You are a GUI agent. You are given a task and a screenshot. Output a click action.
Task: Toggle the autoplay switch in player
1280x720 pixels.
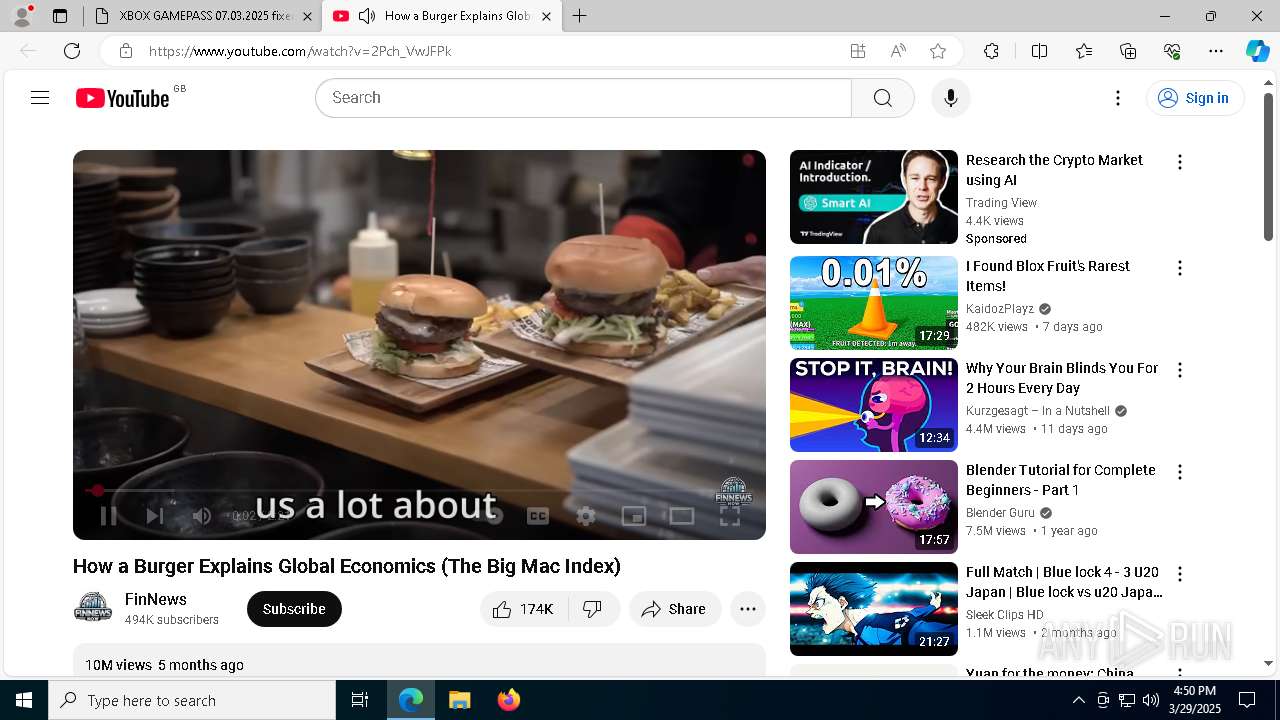coord(490,516)
